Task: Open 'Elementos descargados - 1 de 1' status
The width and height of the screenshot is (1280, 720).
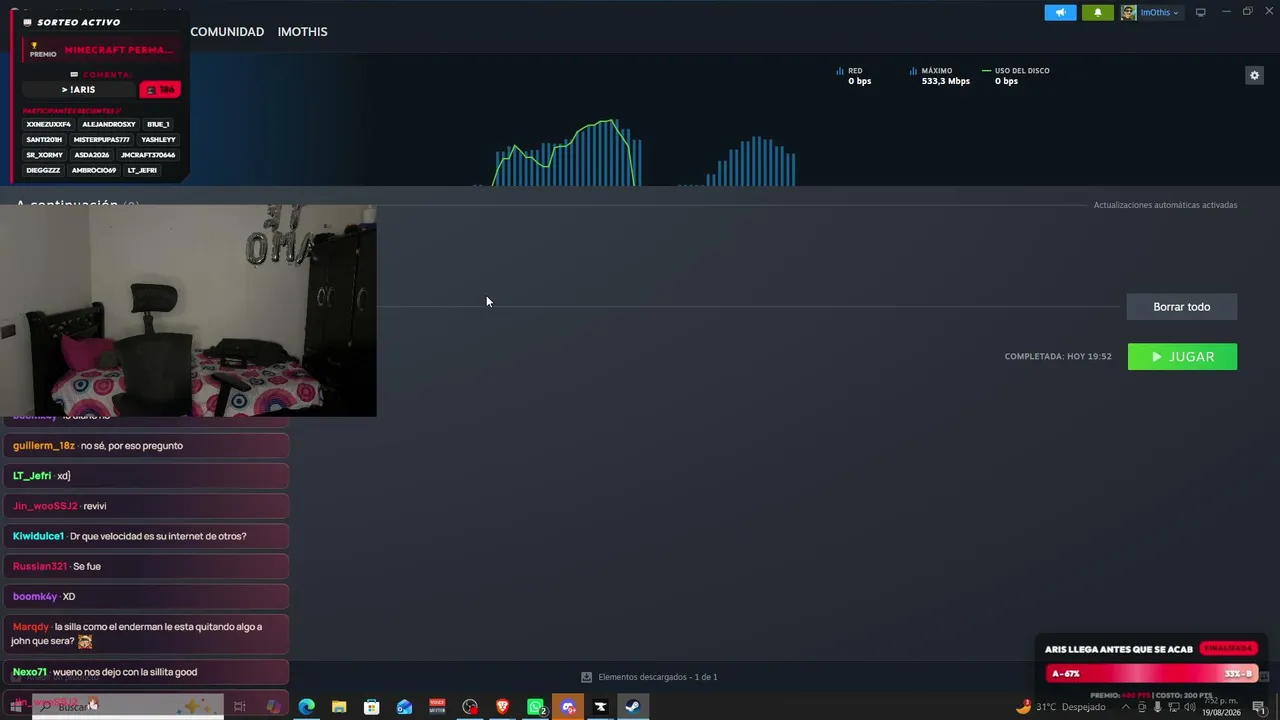Action: (x=658, y=677)
